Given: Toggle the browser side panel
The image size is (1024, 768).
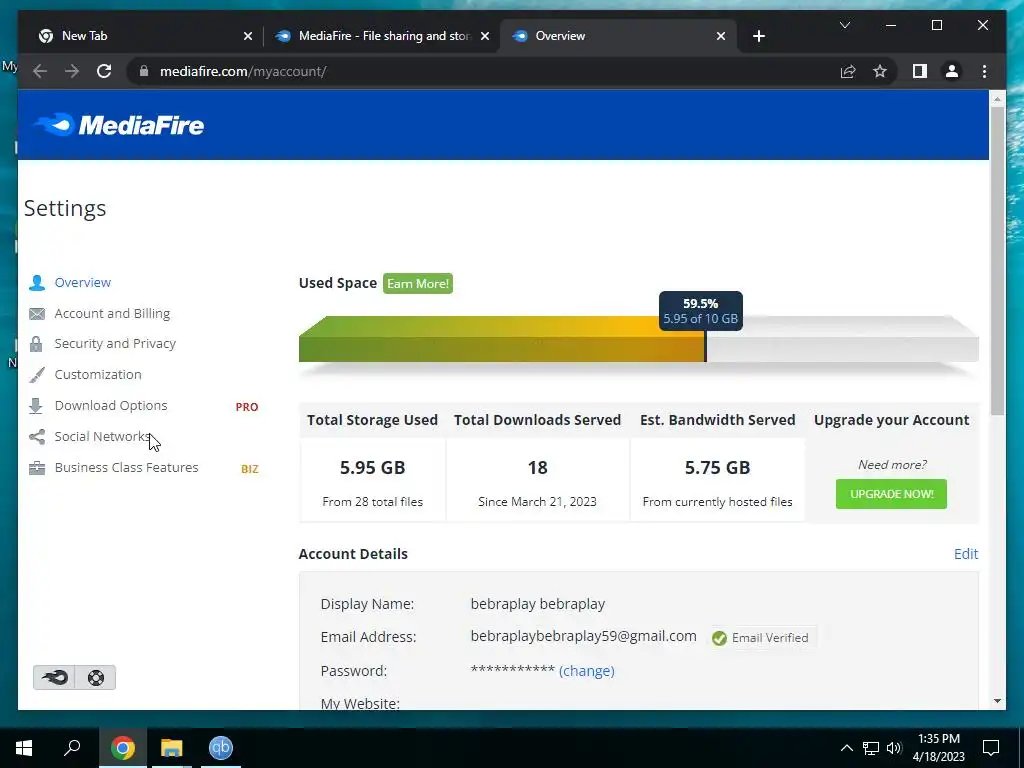Looking at the screenshot, I should [920, 71].
